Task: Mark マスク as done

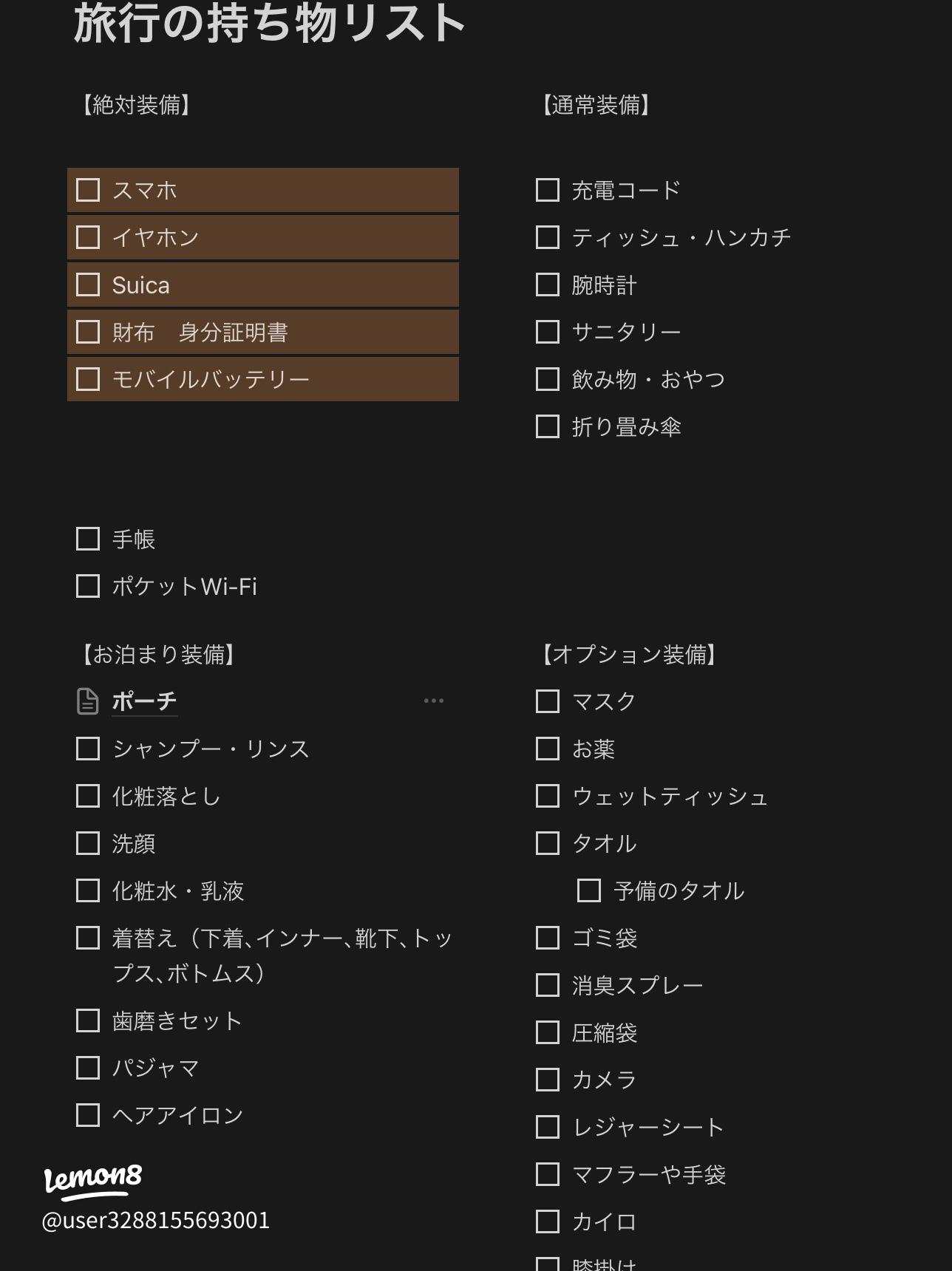Action: coord(547,701)
